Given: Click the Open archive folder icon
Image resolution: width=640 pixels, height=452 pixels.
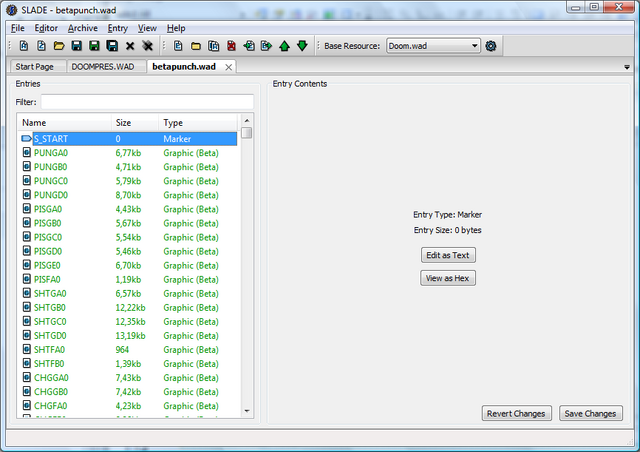Looking at the screenshot, I should [59, 46].
